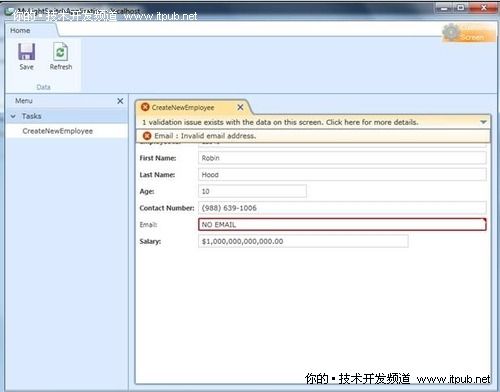
Task: Collapse validation details dropdown arrow
Action: [x=483, y=122]
